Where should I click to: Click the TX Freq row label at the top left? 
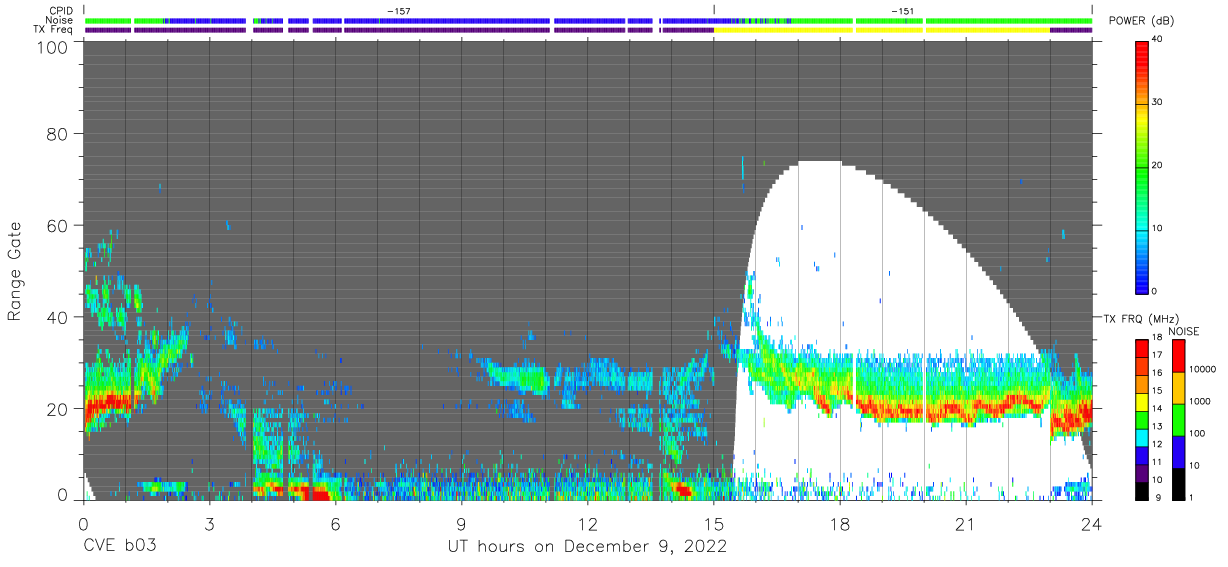coord(54,29)
